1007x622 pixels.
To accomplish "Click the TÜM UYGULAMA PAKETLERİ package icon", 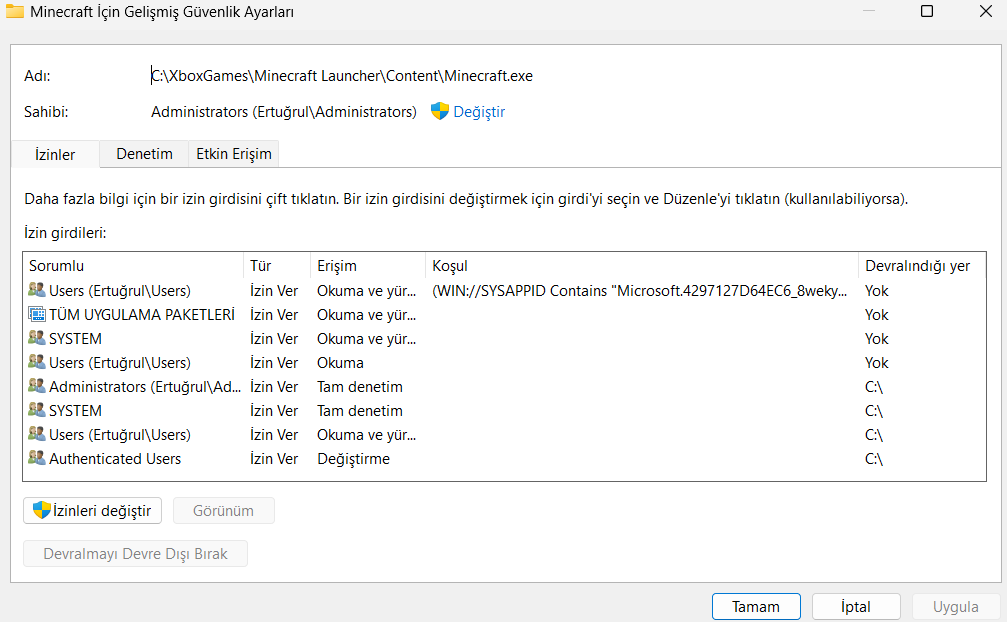I will pos(37,315).
